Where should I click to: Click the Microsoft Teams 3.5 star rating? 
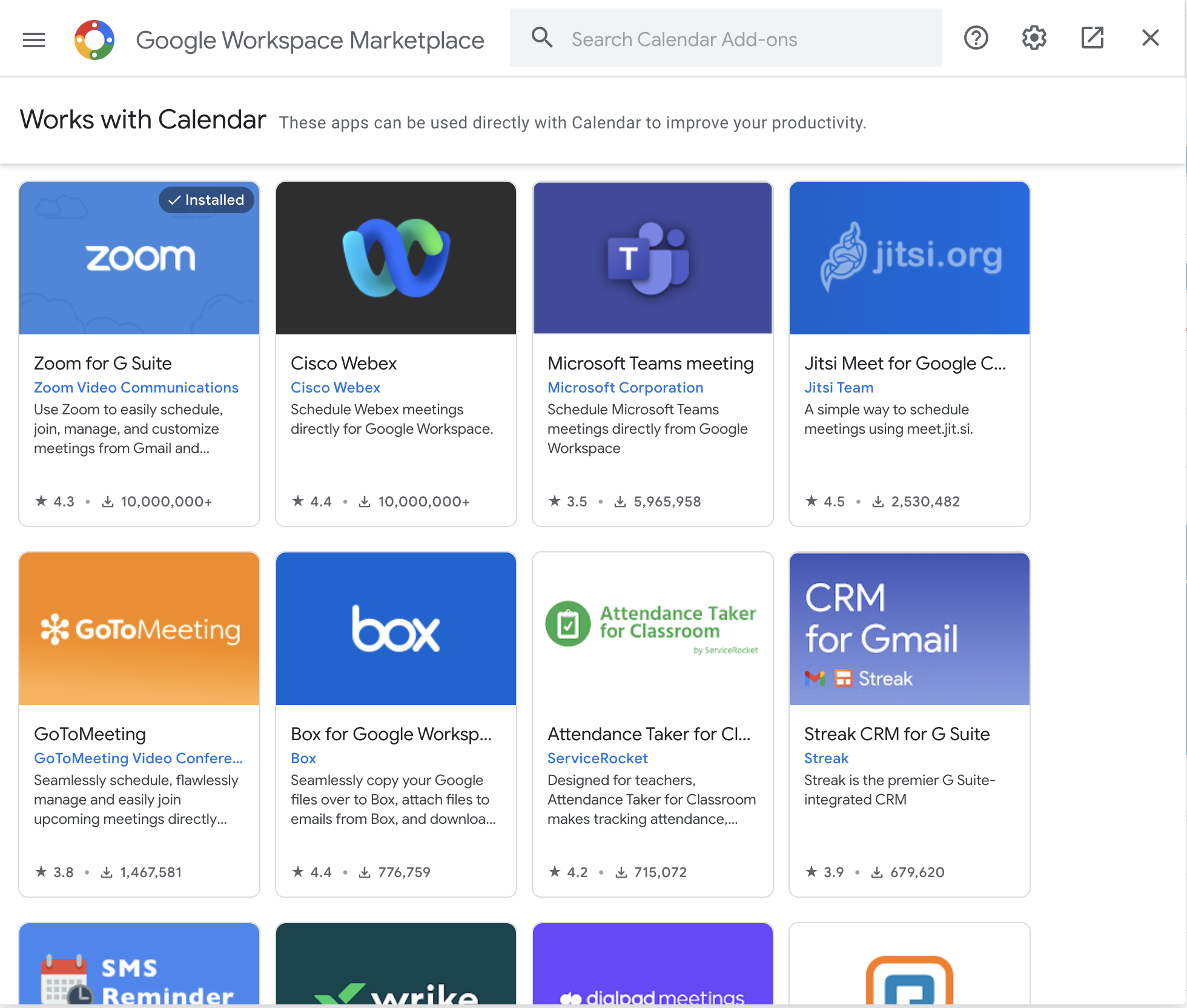[x=567, y=502]
